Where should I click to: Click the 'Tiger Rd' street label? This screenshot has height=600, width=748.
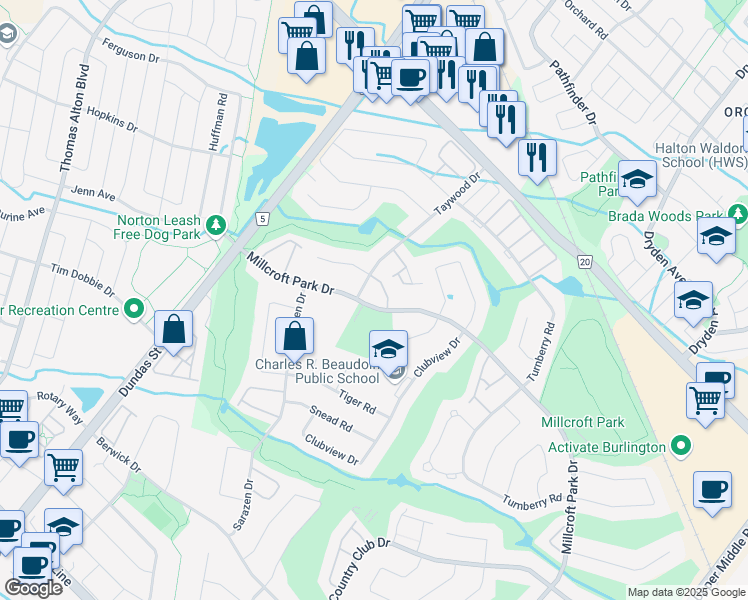pyautogui.click(x=357, y=402)
